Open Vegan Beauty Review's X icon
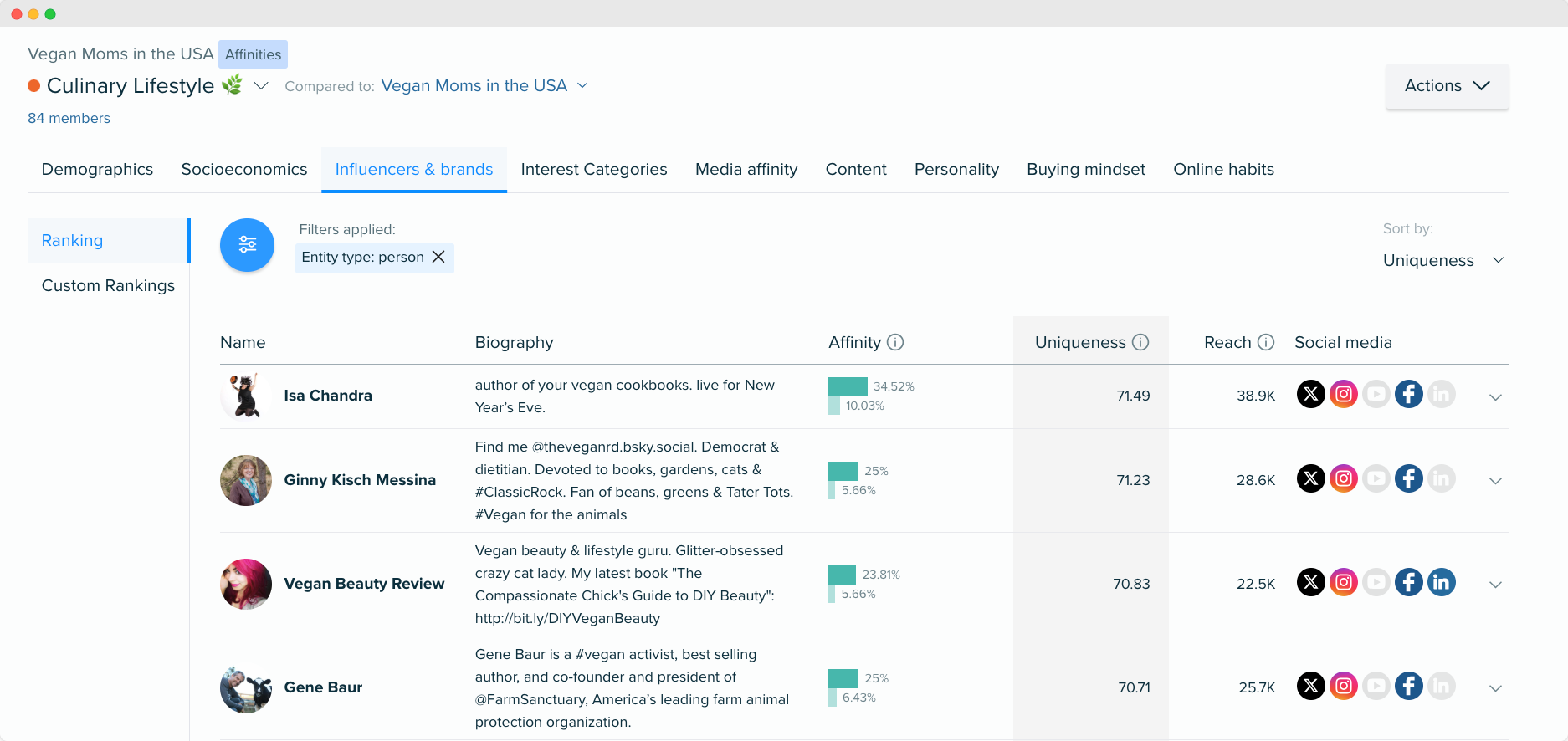This screenshot has width=1568, height=741. tap(1311, 582)
